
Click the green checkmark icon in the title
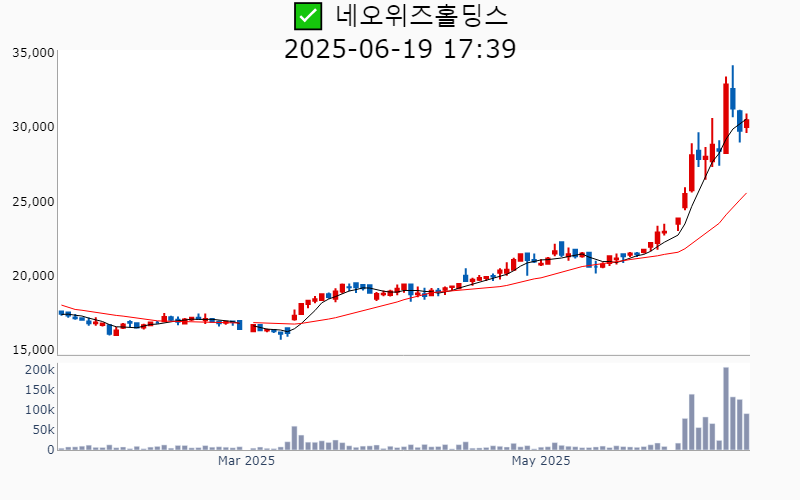coord(308,16)
